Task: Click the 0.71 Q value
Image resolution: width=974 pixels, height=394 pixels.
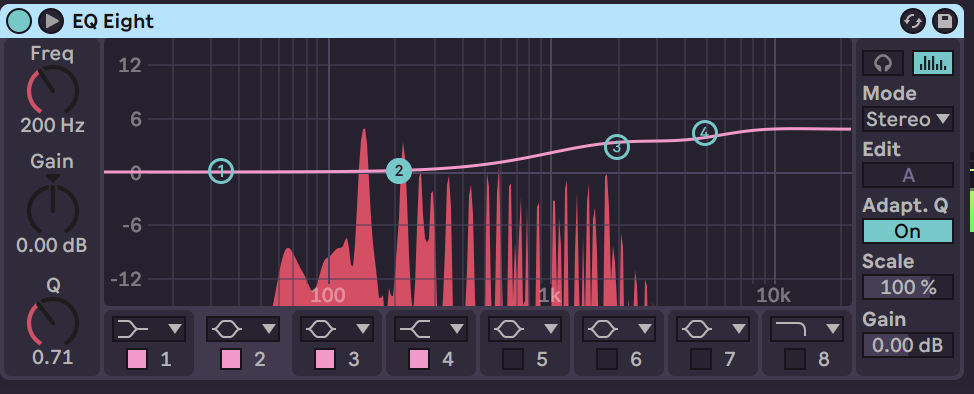Action: (x=53, y=357)
